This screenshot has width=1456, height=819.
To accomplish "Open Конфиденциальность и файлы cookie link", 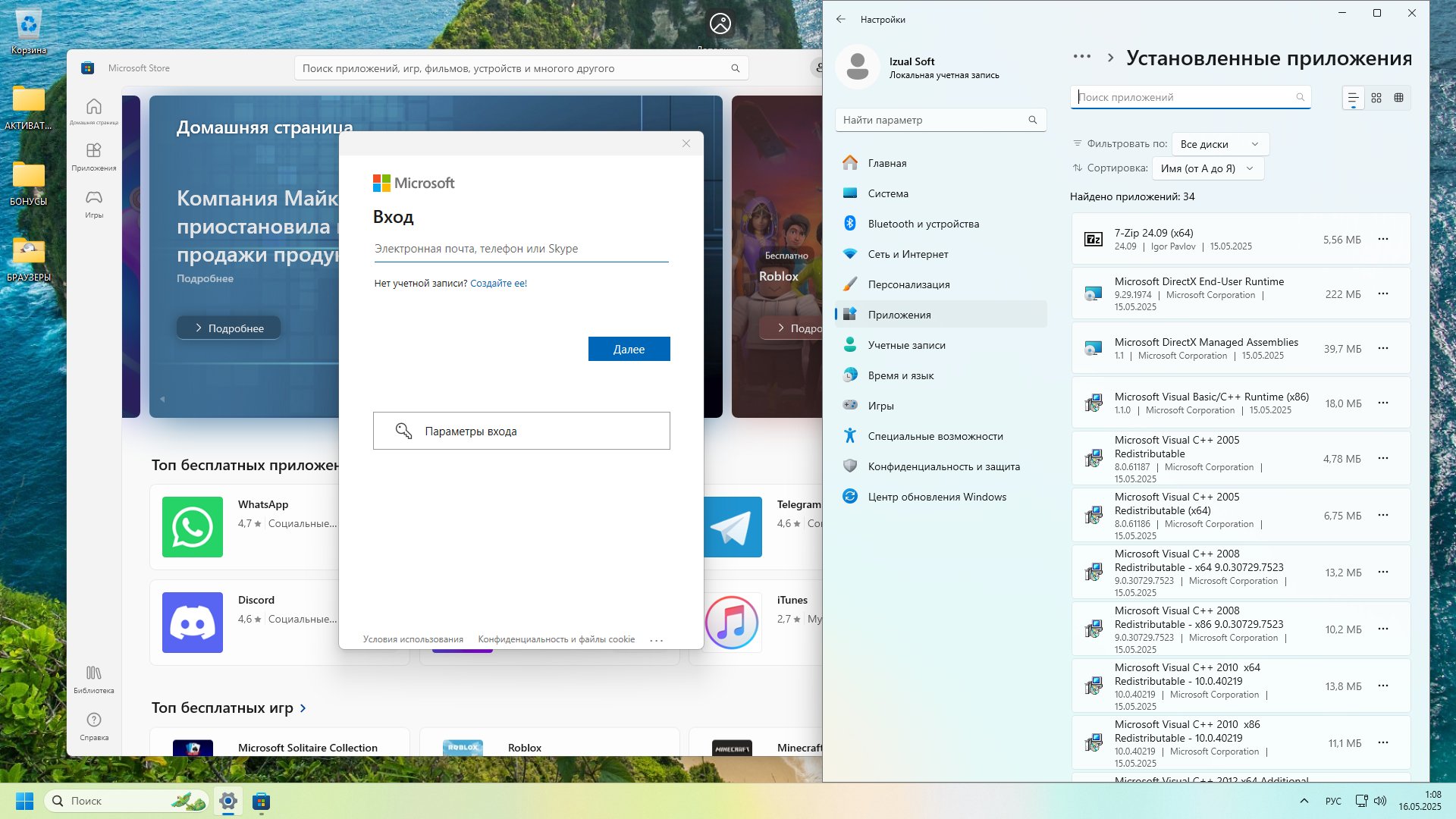I will [x=556, y=639].
